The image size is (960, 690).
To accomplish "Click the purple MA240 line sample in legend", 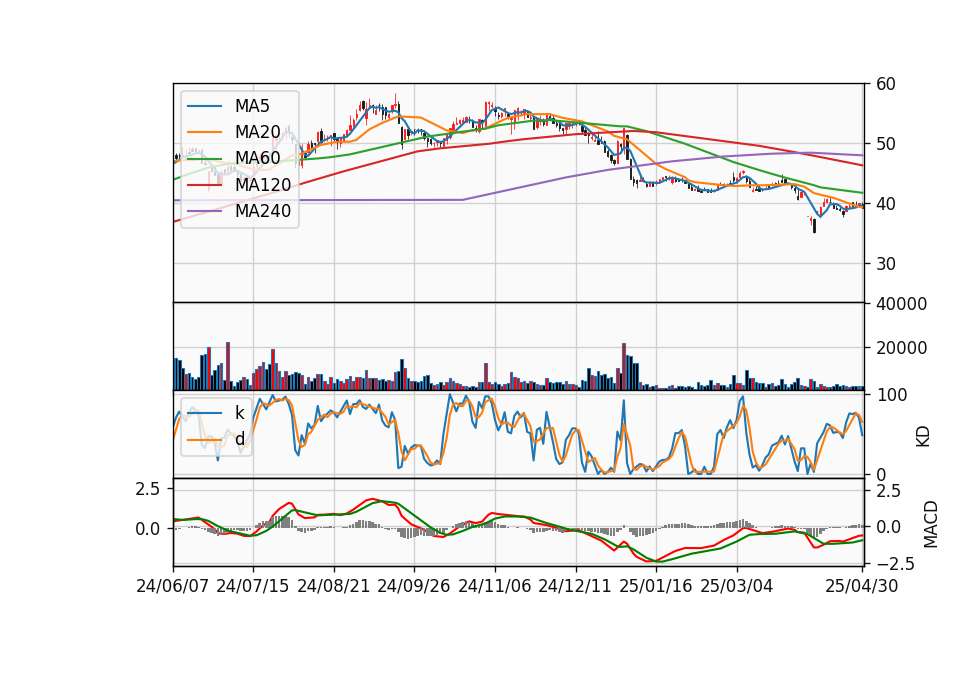I will 204,211.
